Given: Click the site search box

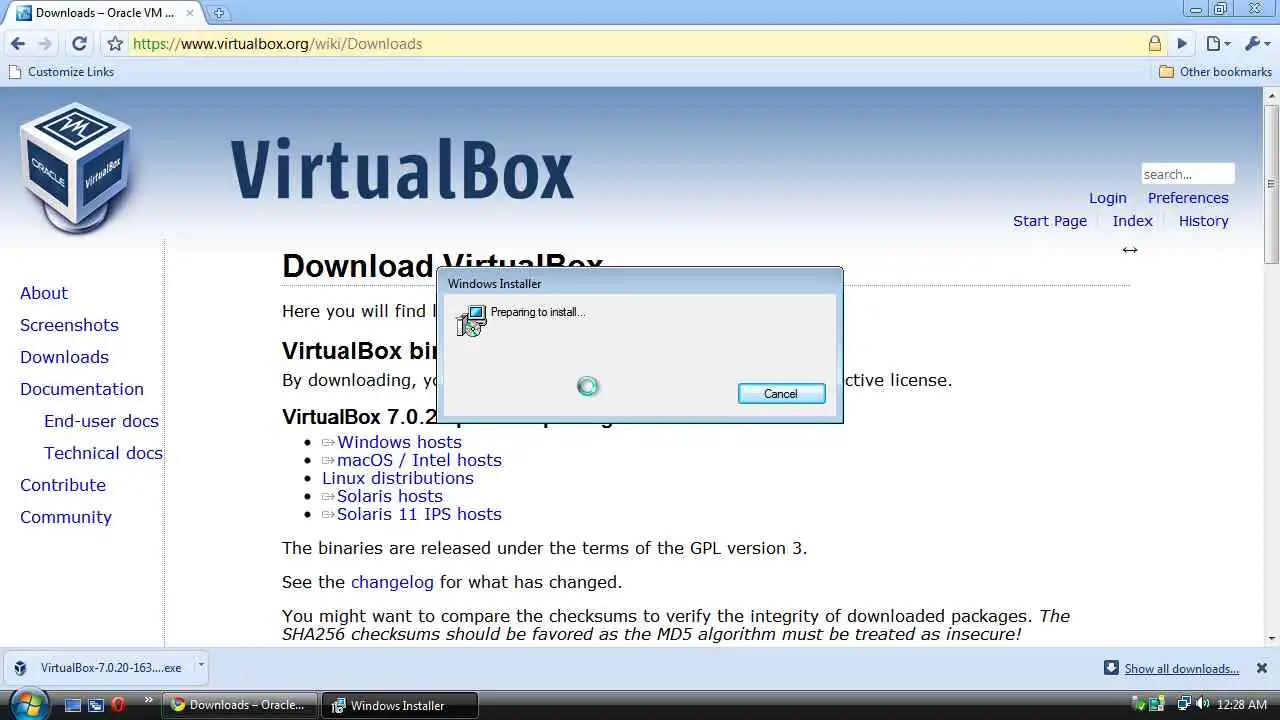Looking at the screenshot, I should (1188, 174).
